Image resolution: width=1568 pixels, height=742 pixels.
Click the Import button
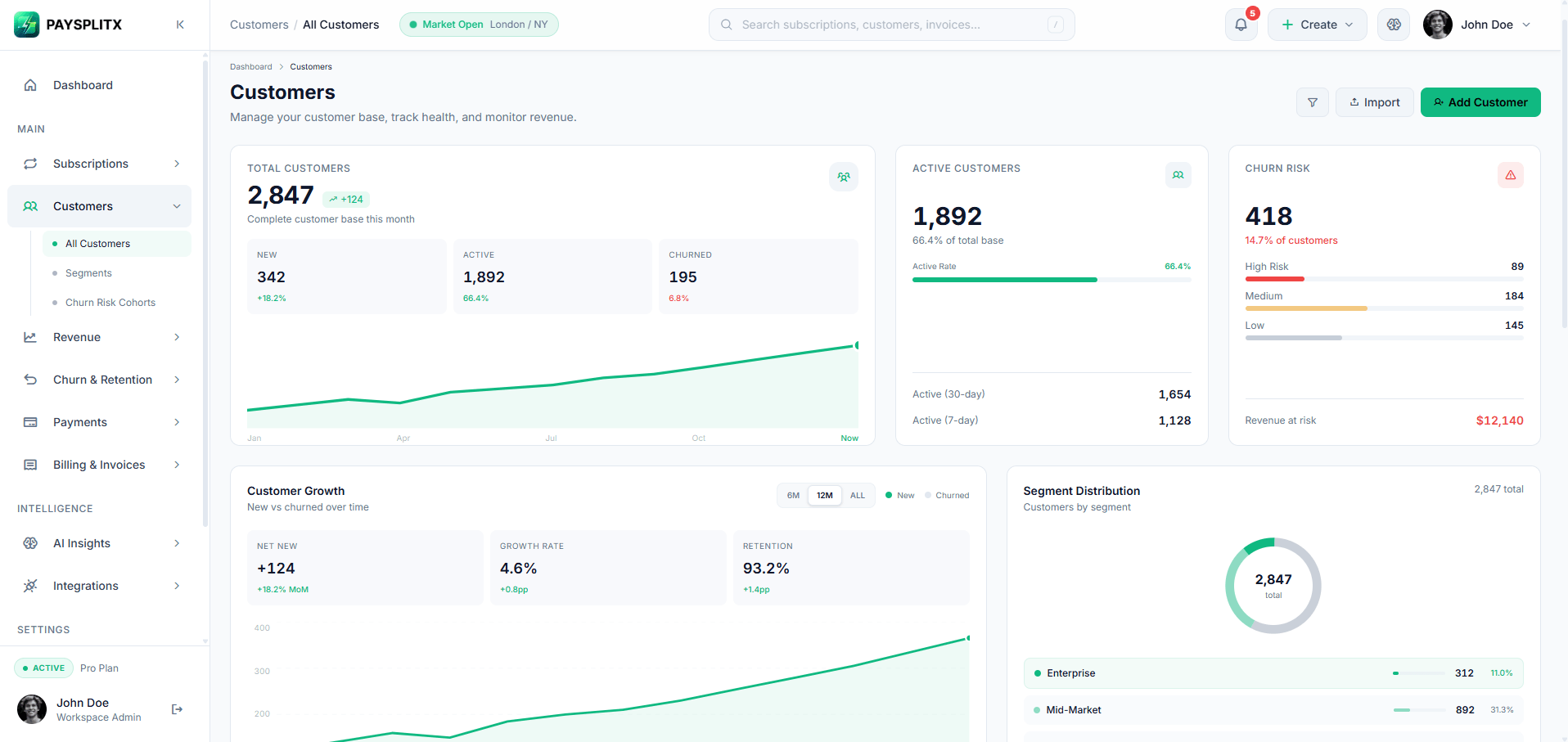1375,102
